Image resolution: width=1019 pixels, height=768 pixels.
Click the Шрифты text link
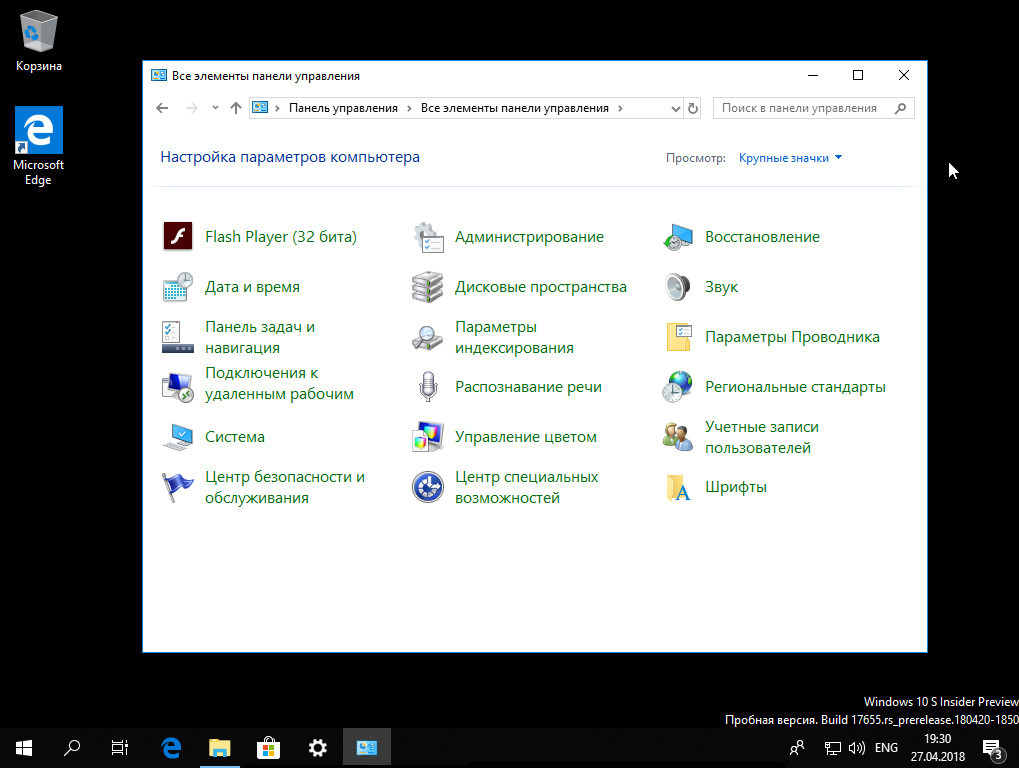click(x=736, y=487)
